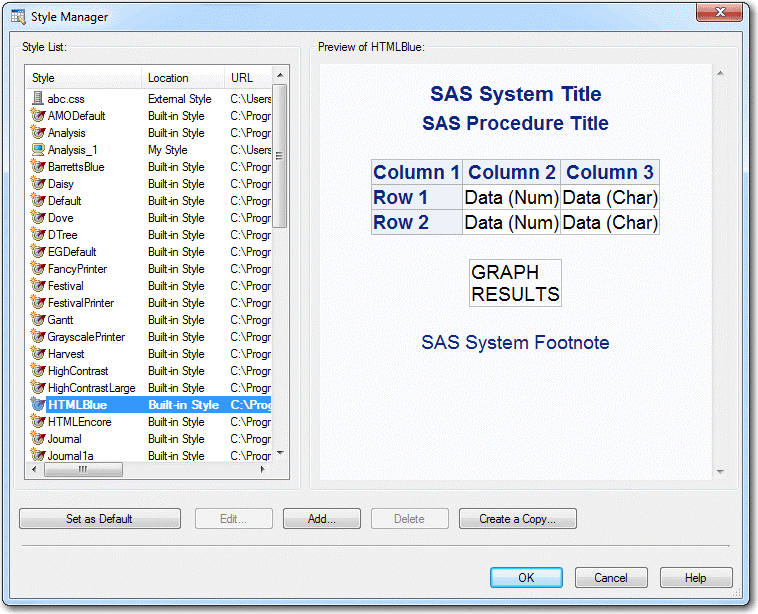Screen dimensions: 758x614
Task: Click the HighContrast style icon
Action: (38, 371)
